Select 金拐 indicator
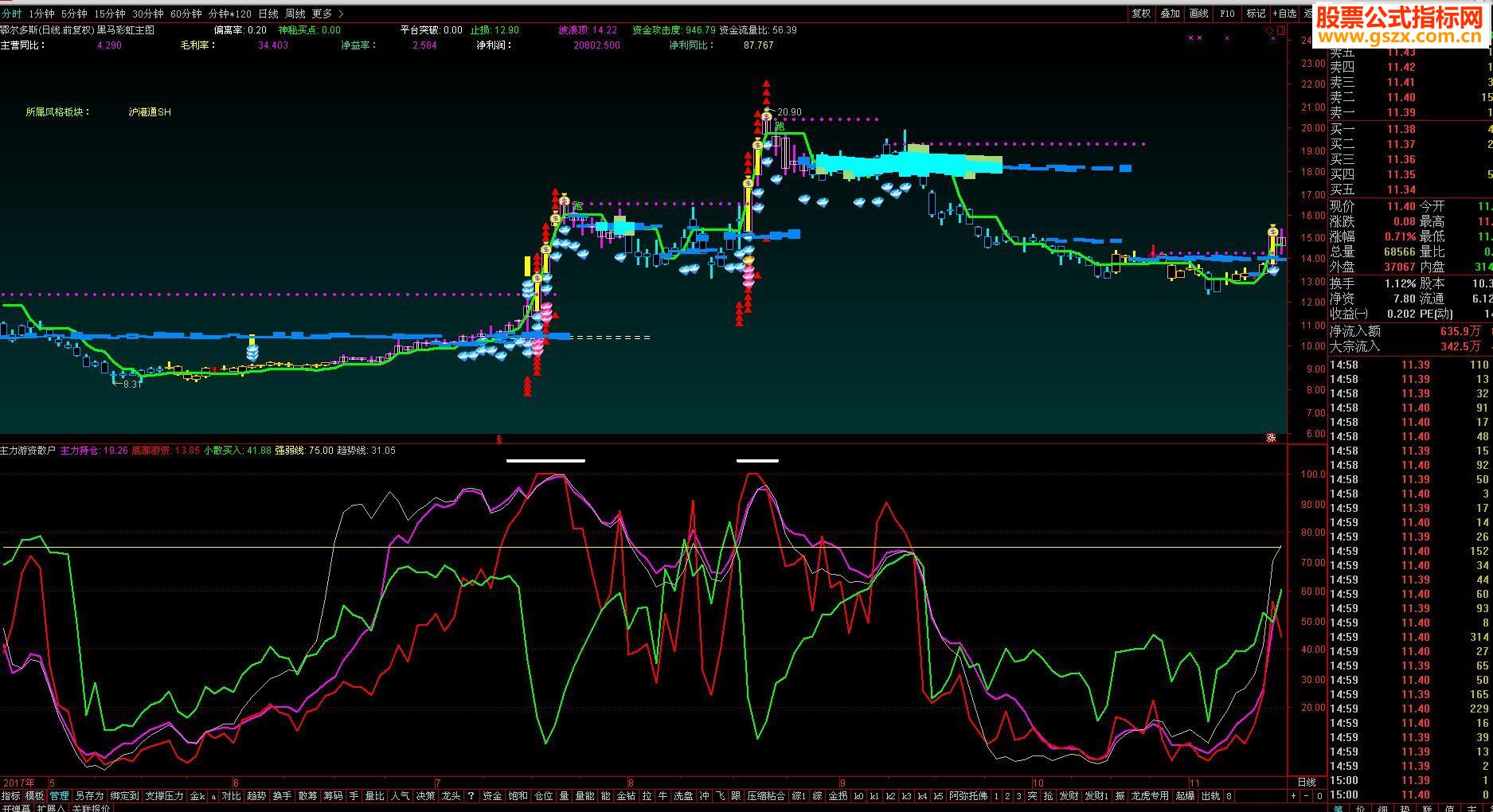 [x=838, y=796]
